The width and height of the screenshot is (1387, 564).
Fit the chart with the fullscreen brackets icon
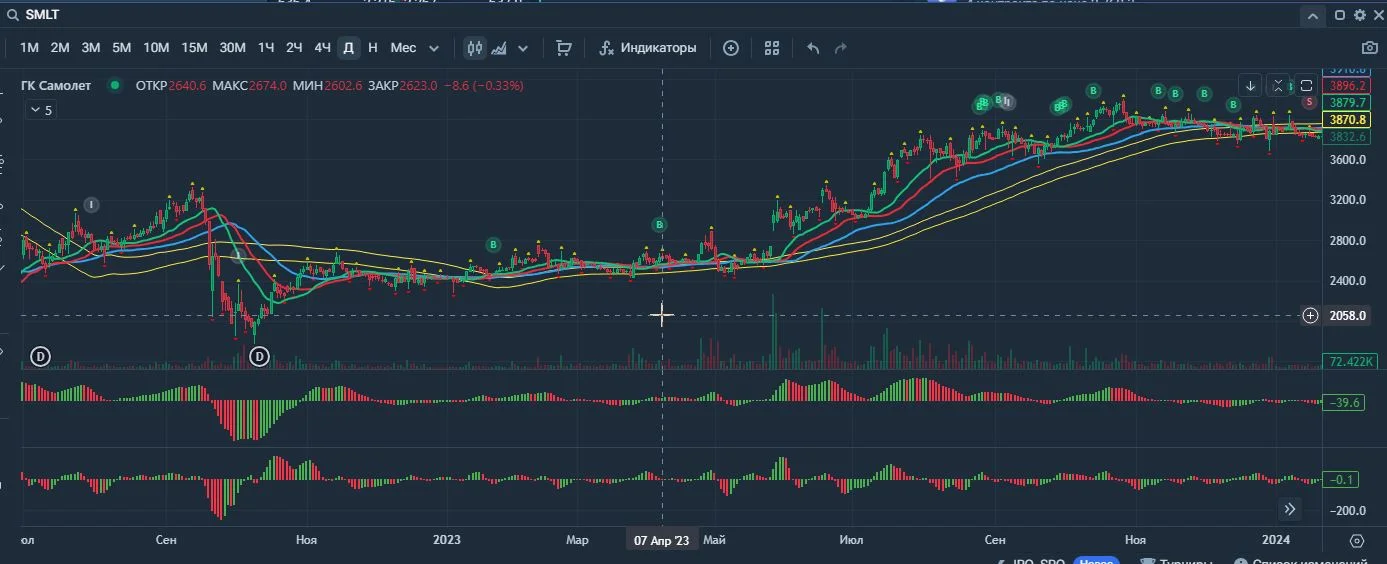tap(1306, 85)
